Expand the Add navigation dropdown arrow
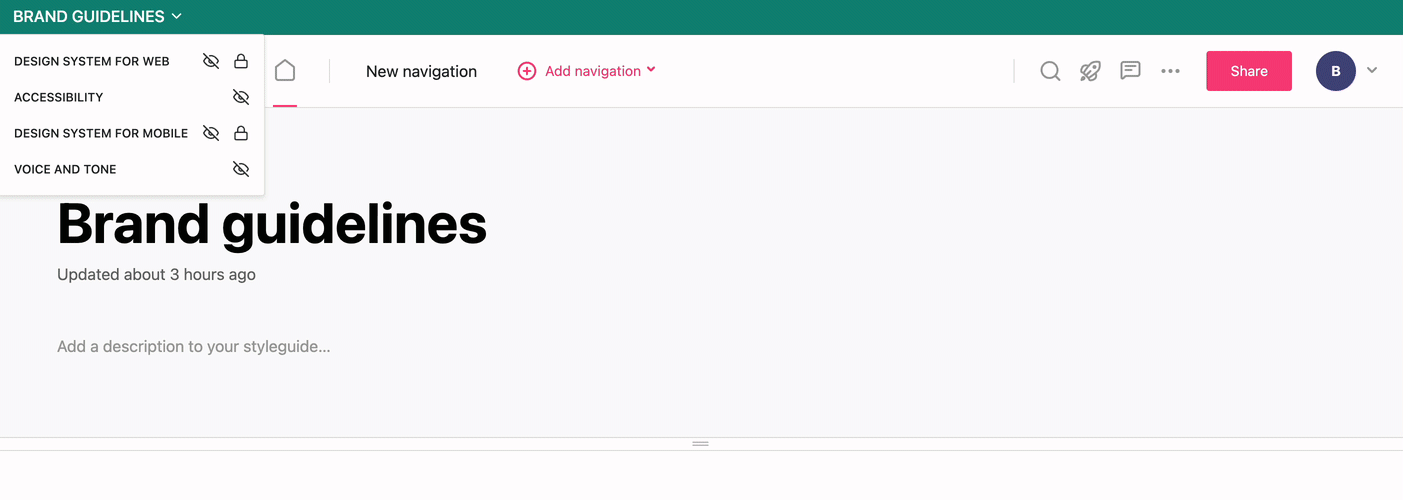Screen dimensions: 1403x500 [651, 70]
